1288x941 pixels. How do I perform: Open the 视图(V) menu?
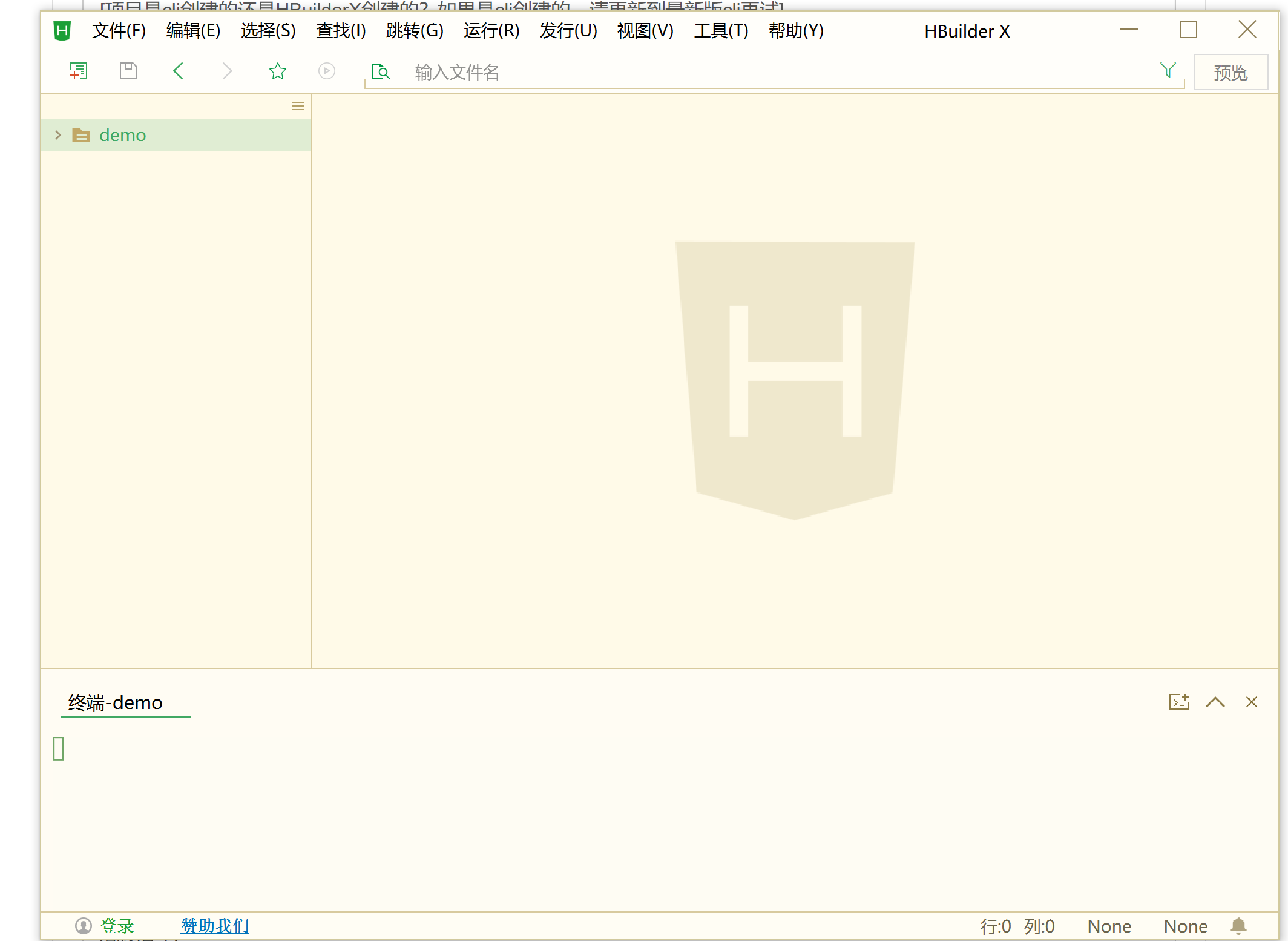[x=645, y=30]
